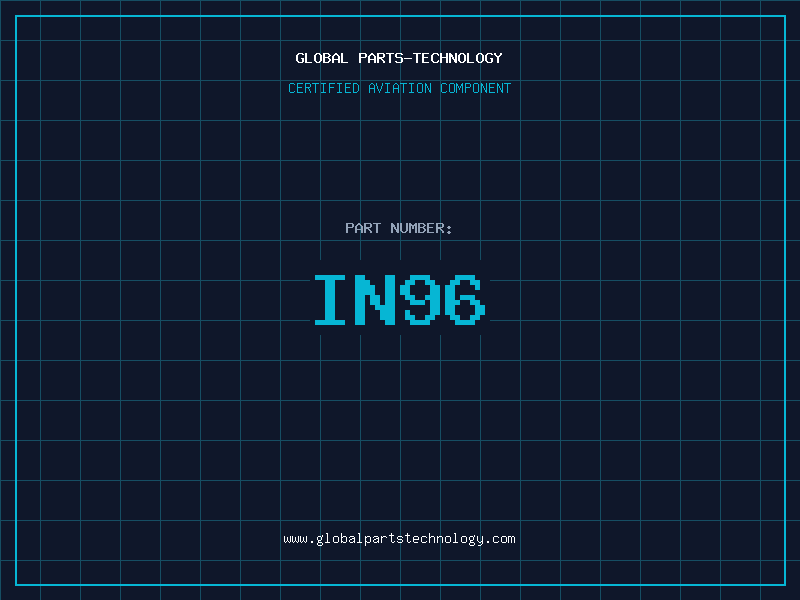Select the IN96 part number
Image resolution: width=800 pixels, height=600 pixels.
coord(400,299)
